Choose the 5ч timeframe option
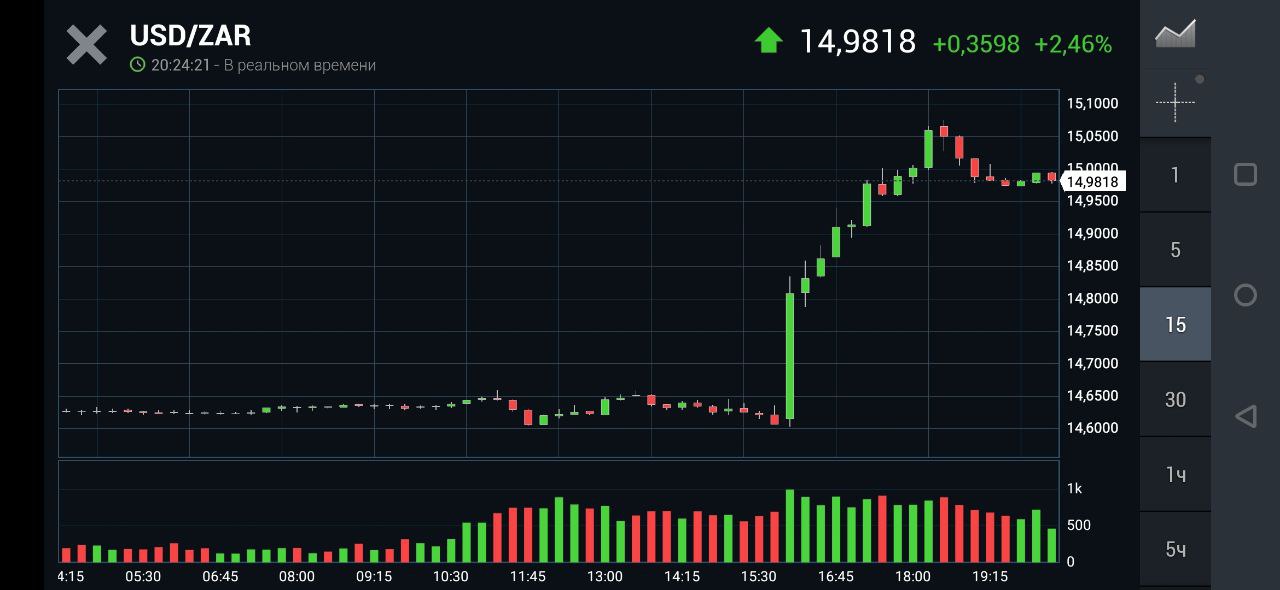The width and height of the screenshot is (1280, 590). (1175, 549)
